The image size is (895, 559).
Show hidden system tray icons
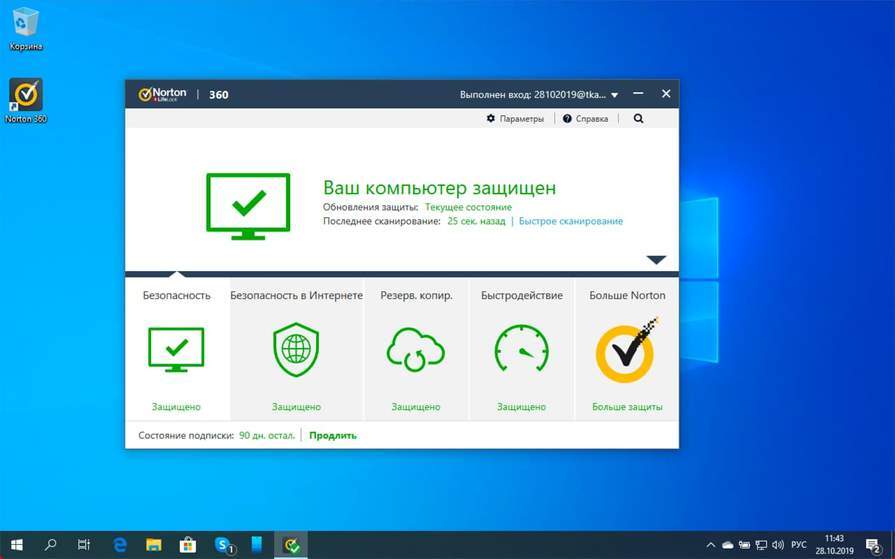coord(710,545)
